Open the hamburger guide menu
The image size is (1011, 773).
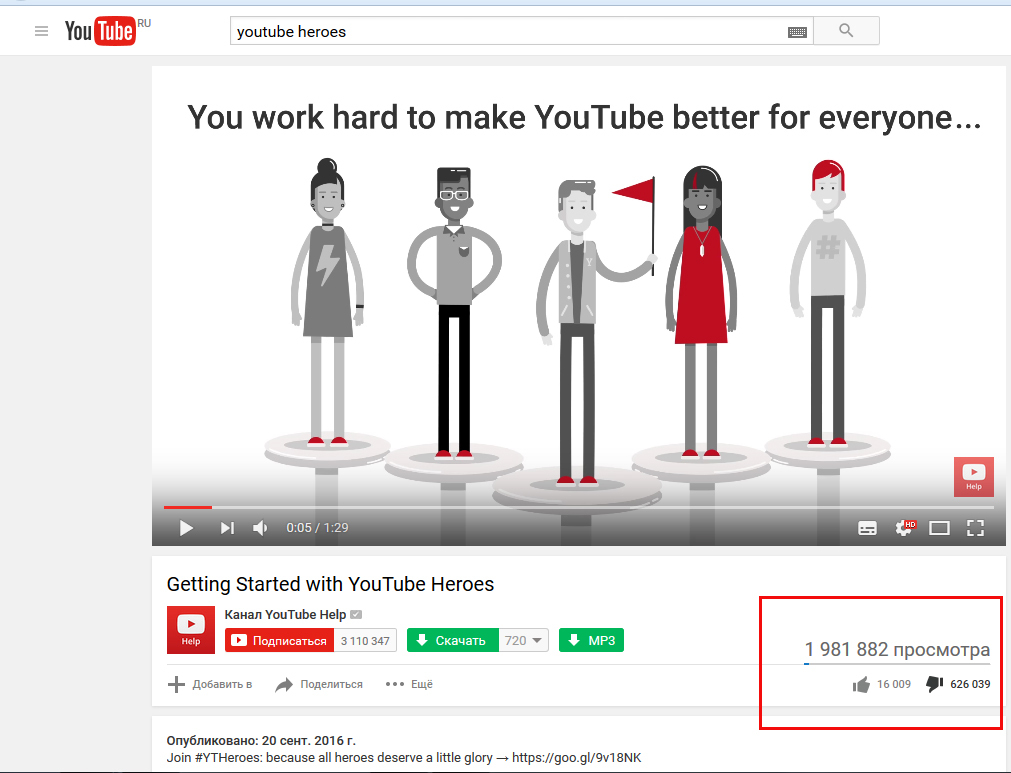pos(41,31)
